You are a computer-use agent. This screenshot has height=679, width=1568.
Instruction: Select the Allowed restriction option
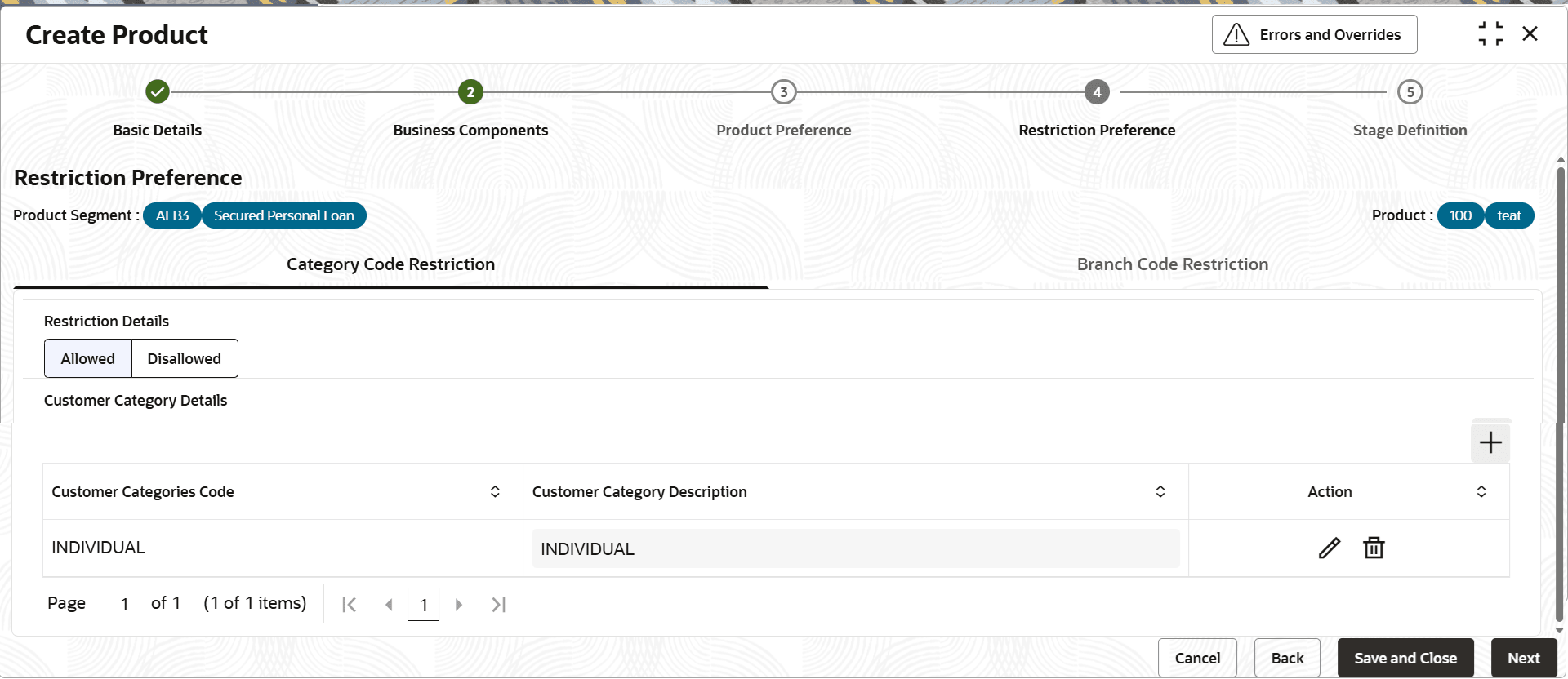88,359
